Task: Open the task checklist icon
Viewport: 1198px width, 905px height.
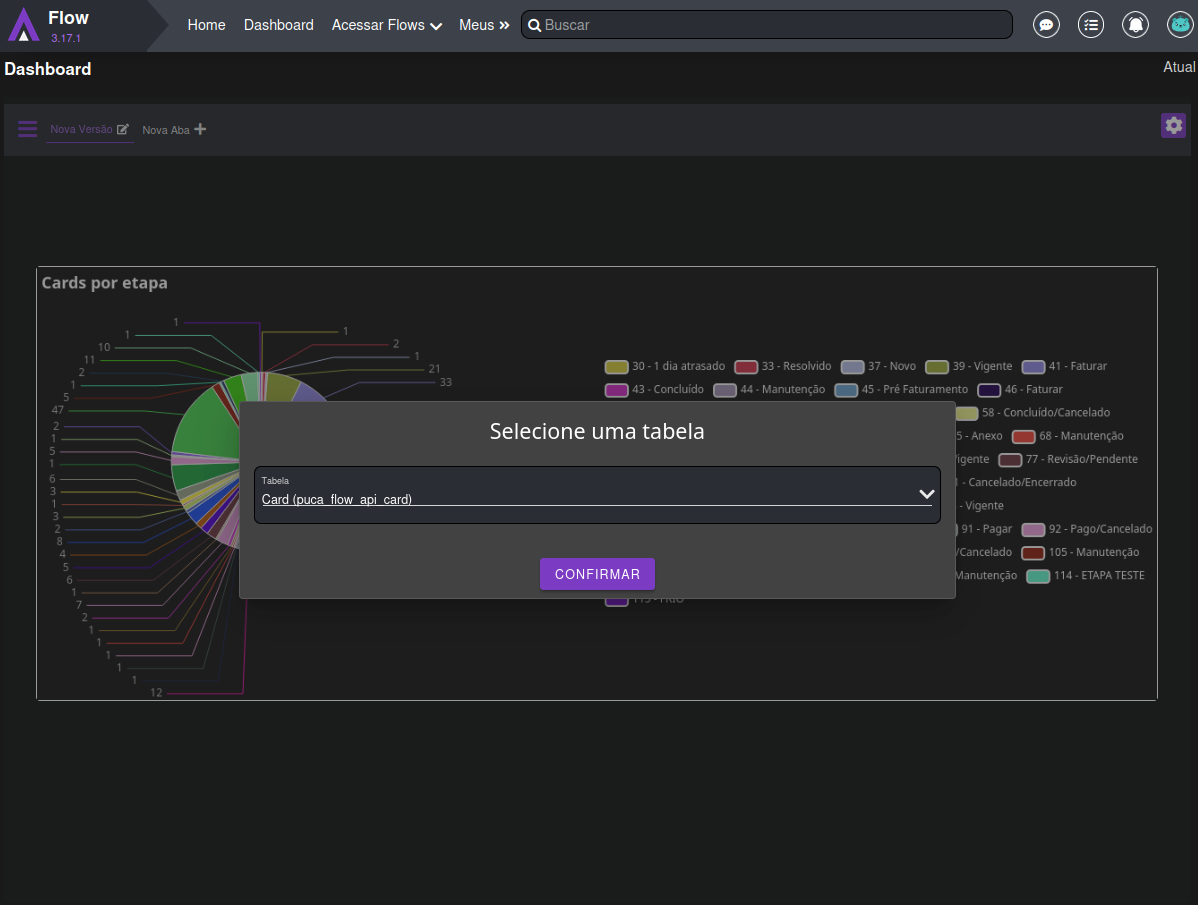Action: (1091, 25)
